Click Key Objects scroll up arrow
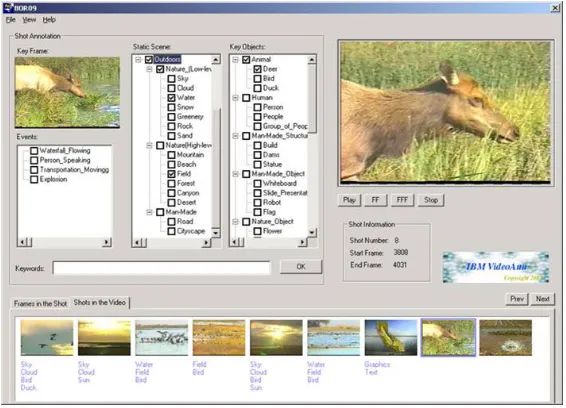 click(312, 59)
